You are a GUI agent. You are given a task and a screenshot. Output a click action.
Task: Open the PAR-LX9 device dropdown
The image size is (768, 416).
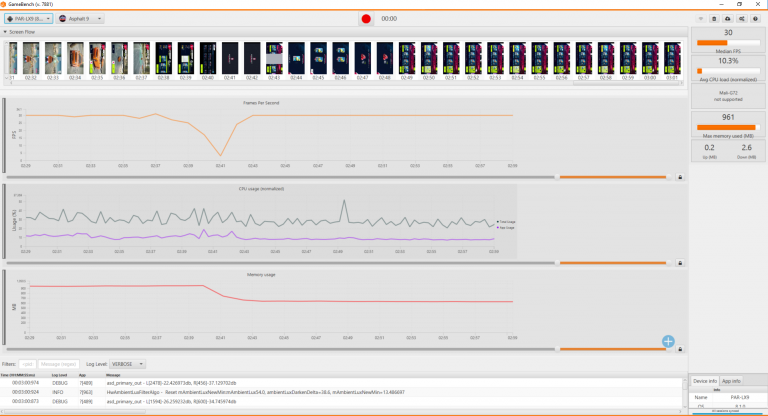[x=28, y=19]
